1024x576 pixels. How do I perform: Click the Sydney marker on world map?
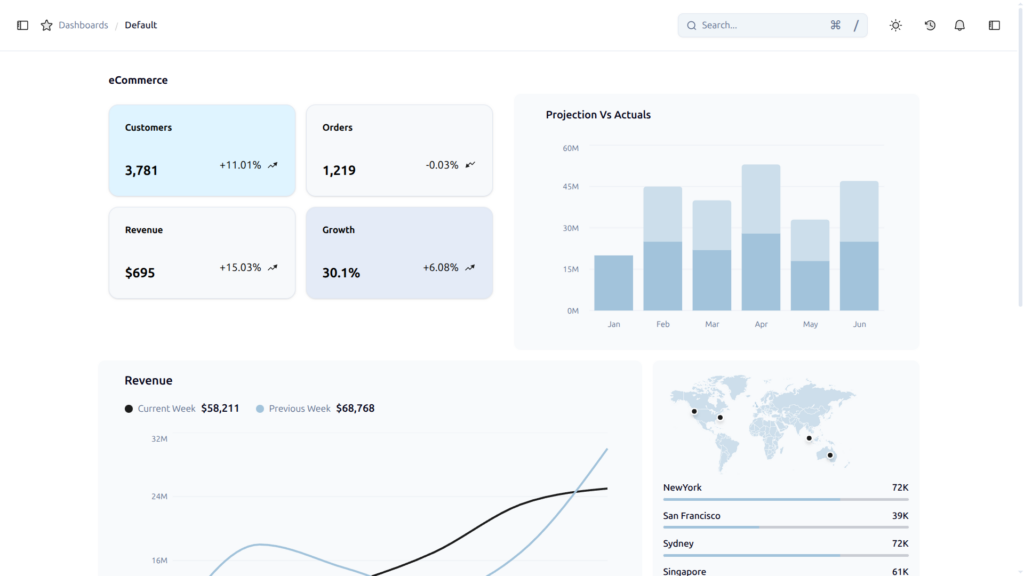830,455
